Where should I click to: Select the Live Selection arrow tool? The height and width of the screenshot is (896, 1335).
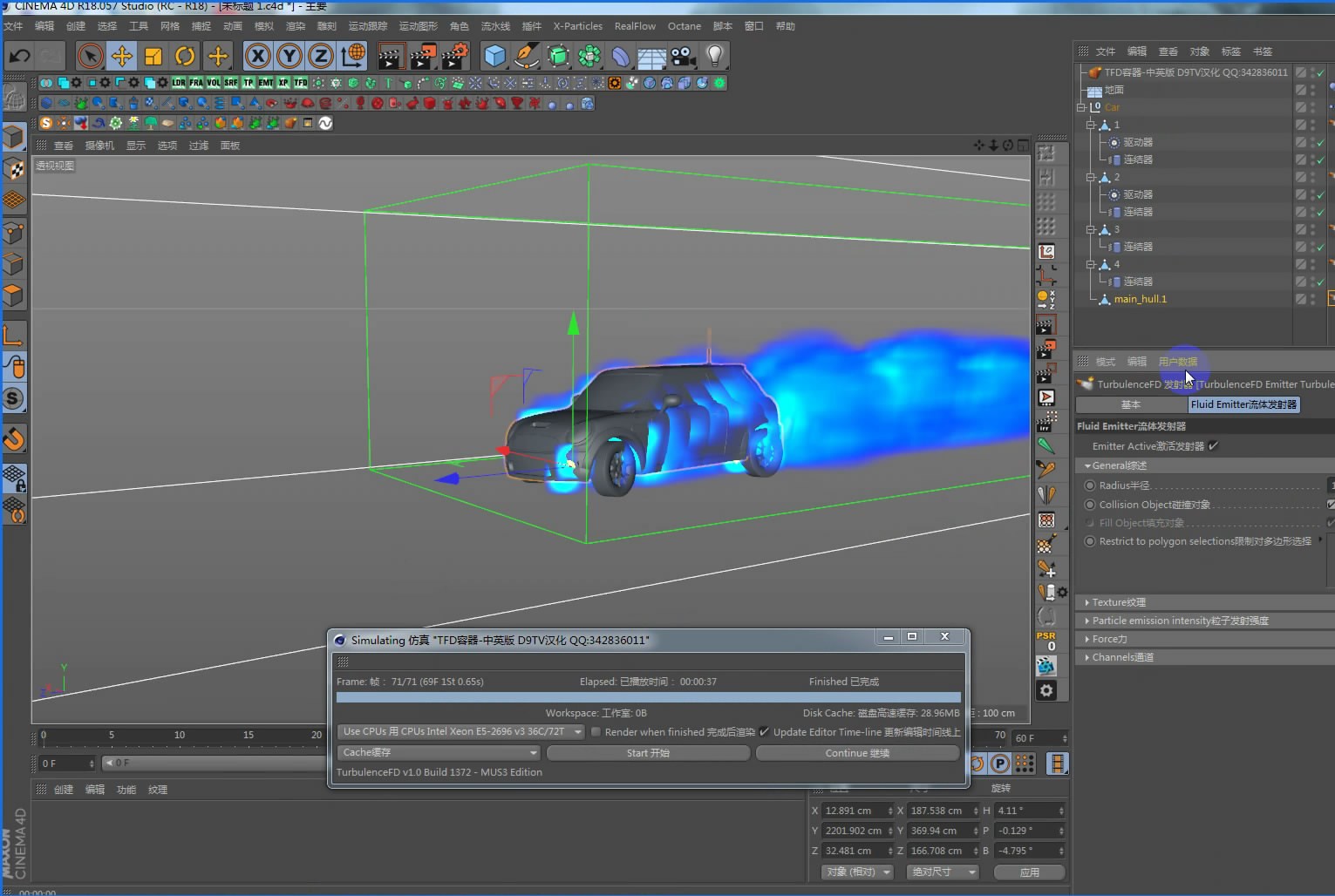[x=90, y=57]
